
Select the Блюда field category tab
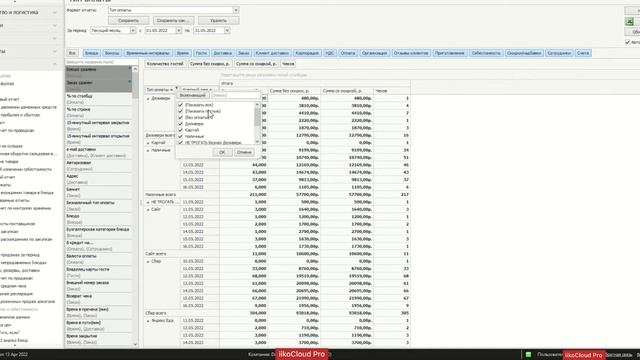(x=91, y=53)
